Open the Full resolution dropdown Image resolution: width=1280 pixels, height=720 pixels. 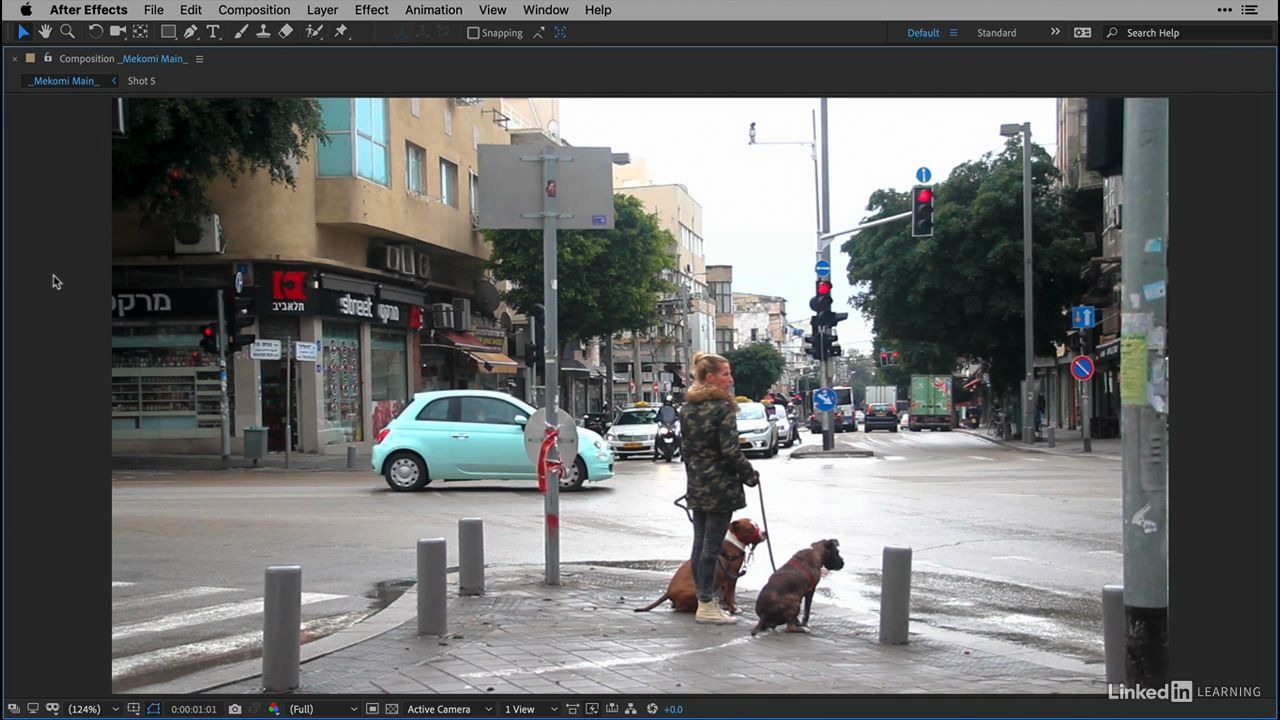coord(323,709)
